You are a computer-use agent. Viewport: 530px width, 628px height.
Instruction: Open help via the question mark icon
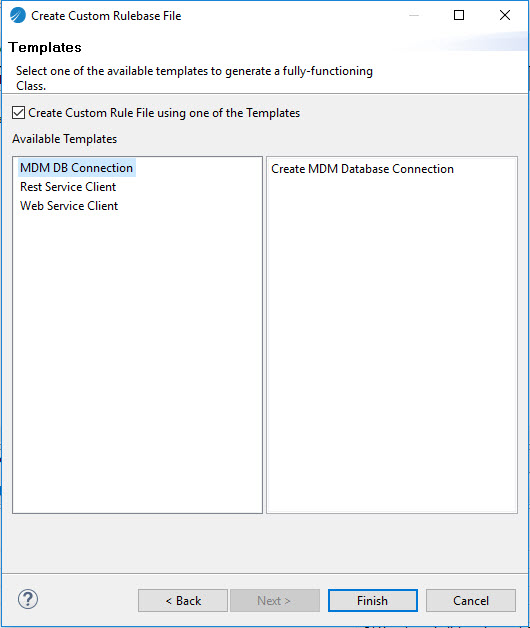[28, 599]
